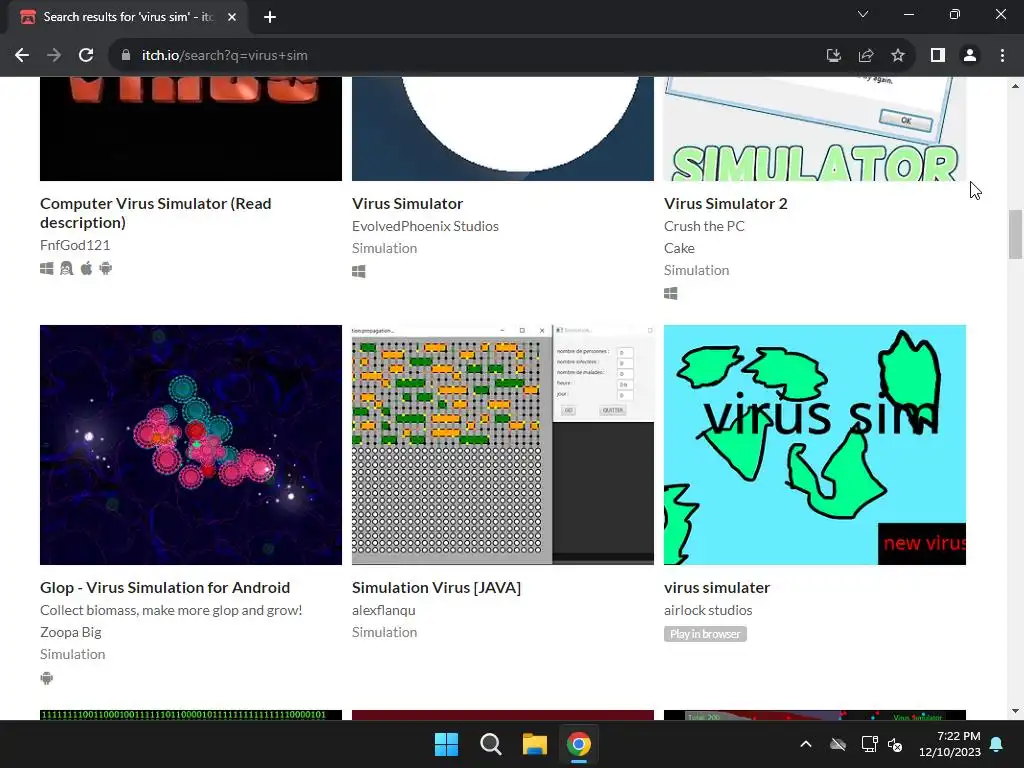
Task: Close the 'virus sim' search results tab
Action: pyautogui.click(x=232, y=17)
